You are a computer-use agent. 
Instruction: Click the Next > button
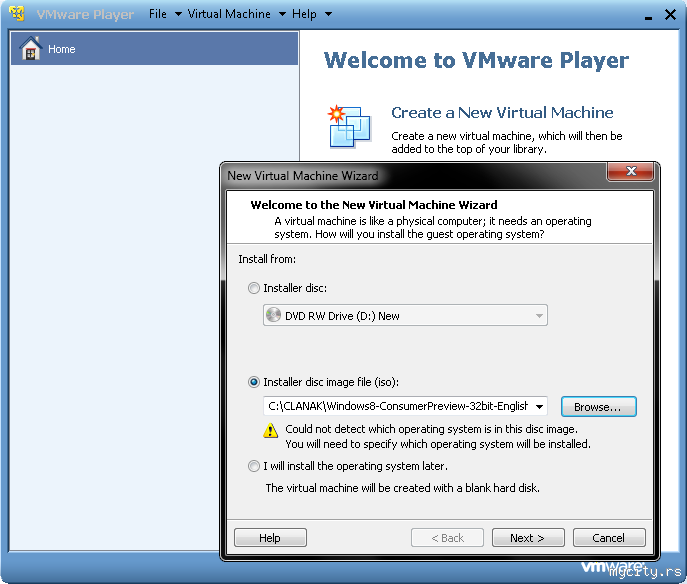[528, 538]
